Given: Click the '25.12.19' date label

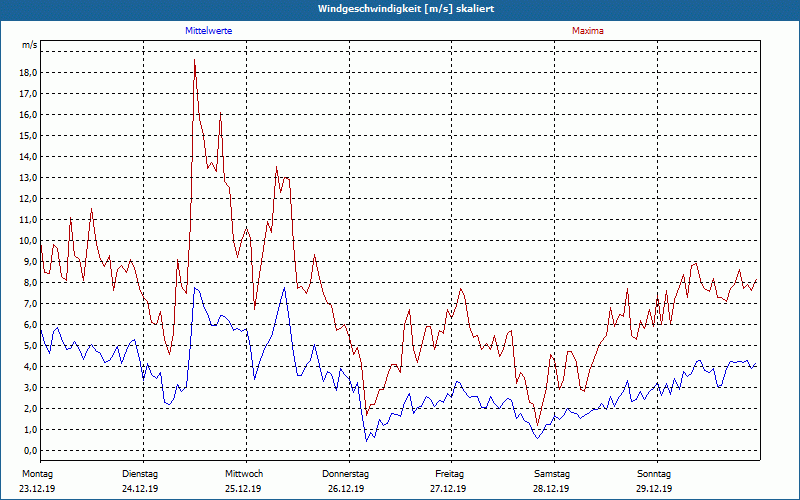Looking at the screenshot, I should (243, 489).
